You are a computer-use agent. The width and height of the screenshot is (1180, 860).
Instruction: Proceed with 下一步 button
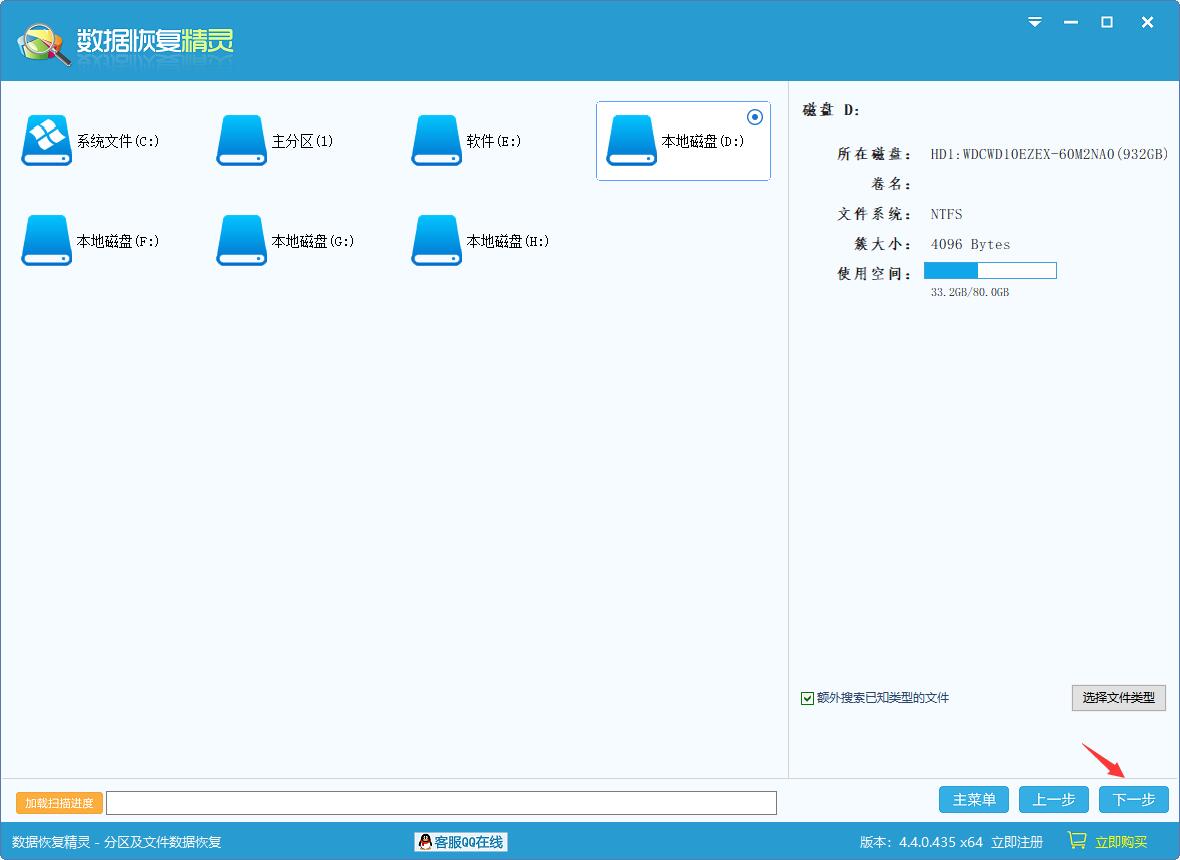point(1133,800)
